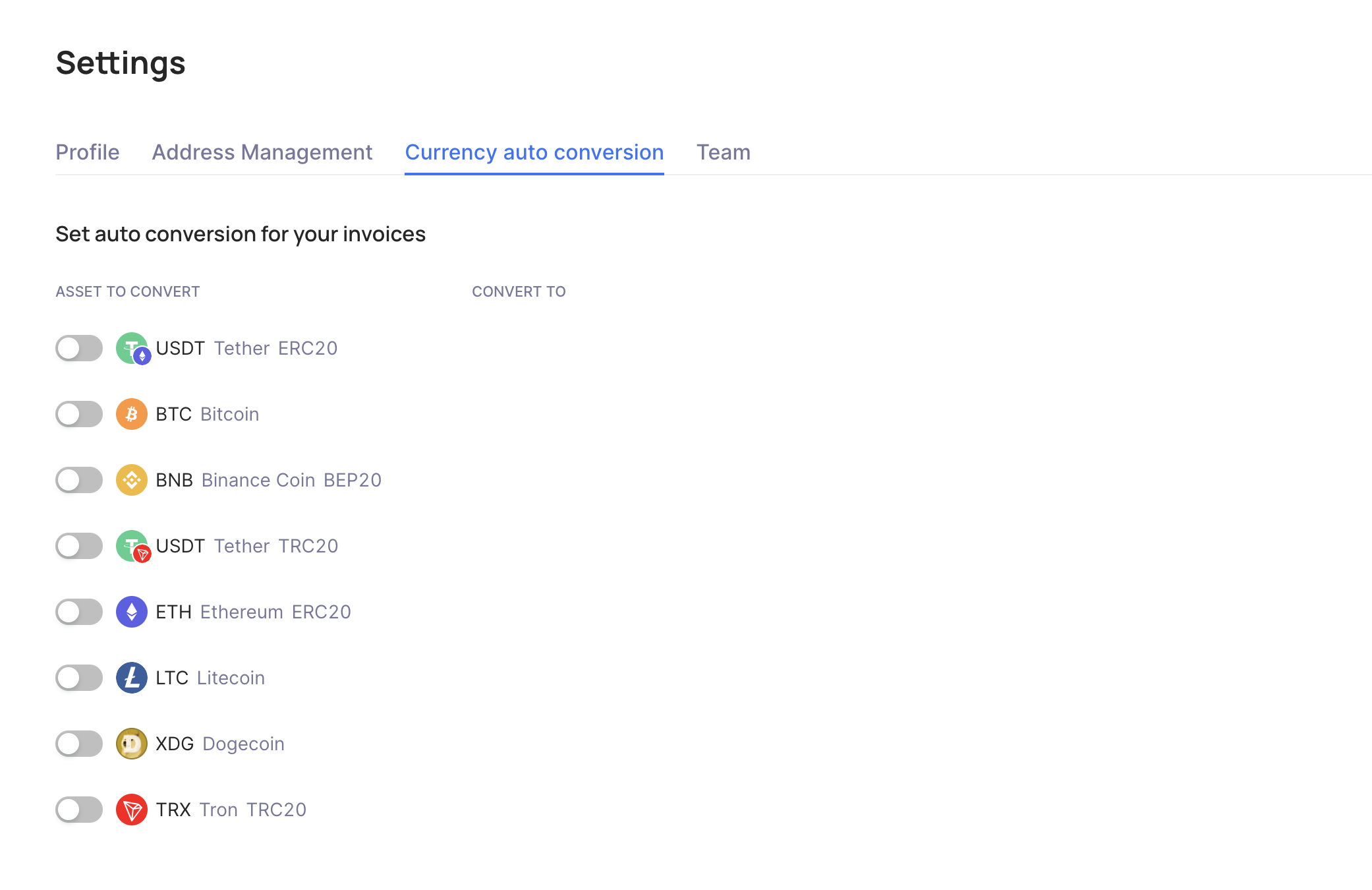Click the red Tron icon

click(132, 810)
